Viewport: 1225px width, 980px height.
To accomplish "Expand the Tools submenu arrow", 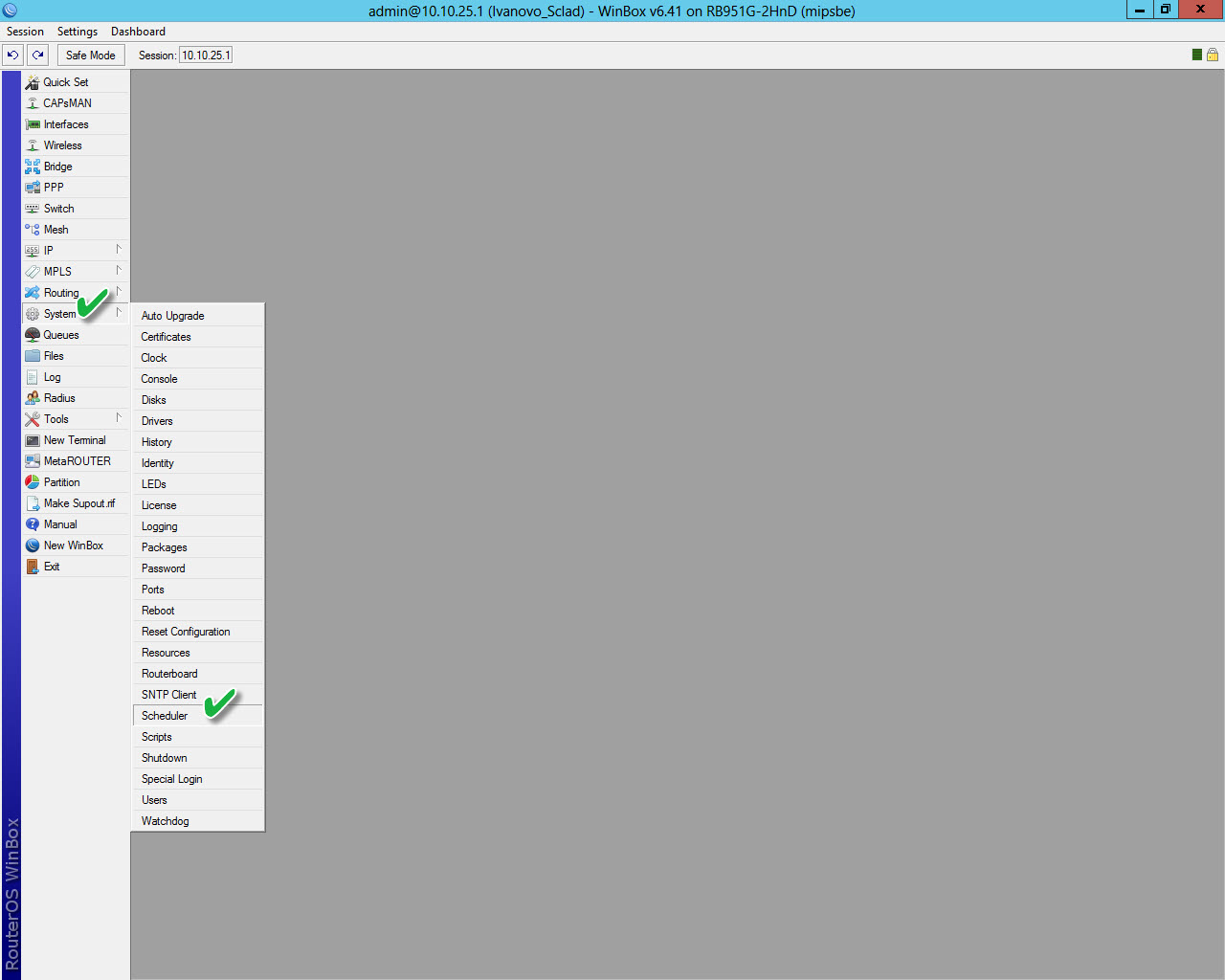I will tap(119, 417).
